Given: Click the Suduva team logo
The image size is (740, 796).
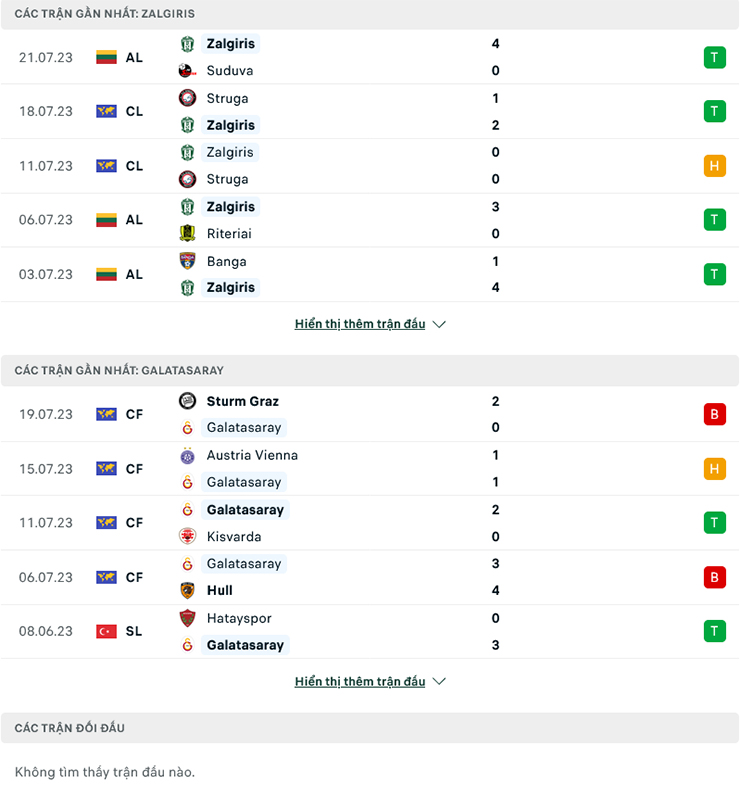Looking at the screenshot, I should tap(187, 71).
